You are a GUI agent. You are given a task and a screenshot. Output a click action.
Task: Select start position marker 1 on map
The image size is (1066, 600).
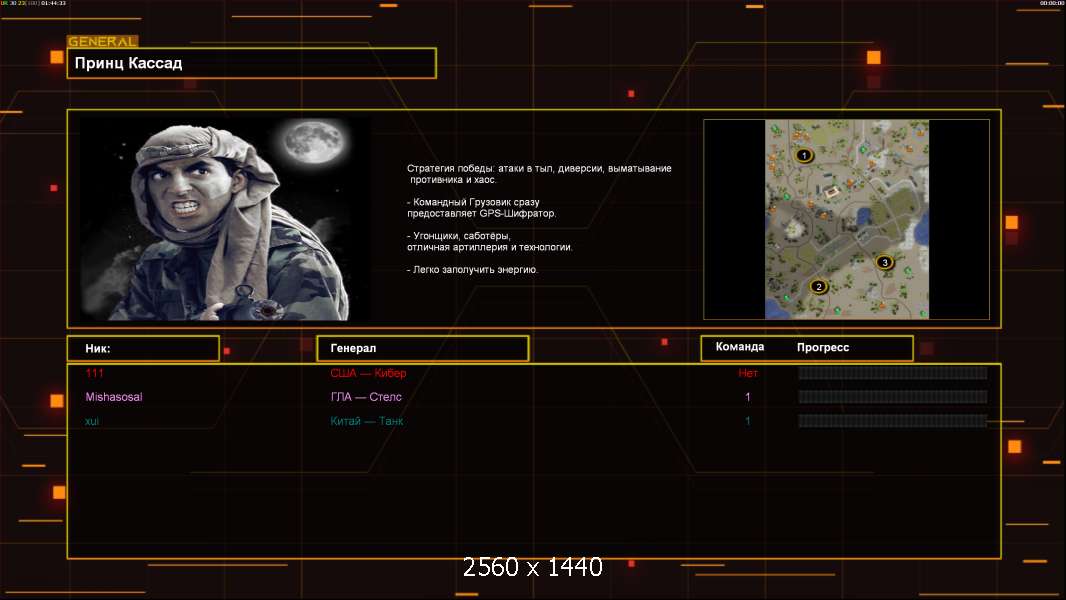click(x=804, y=156)
